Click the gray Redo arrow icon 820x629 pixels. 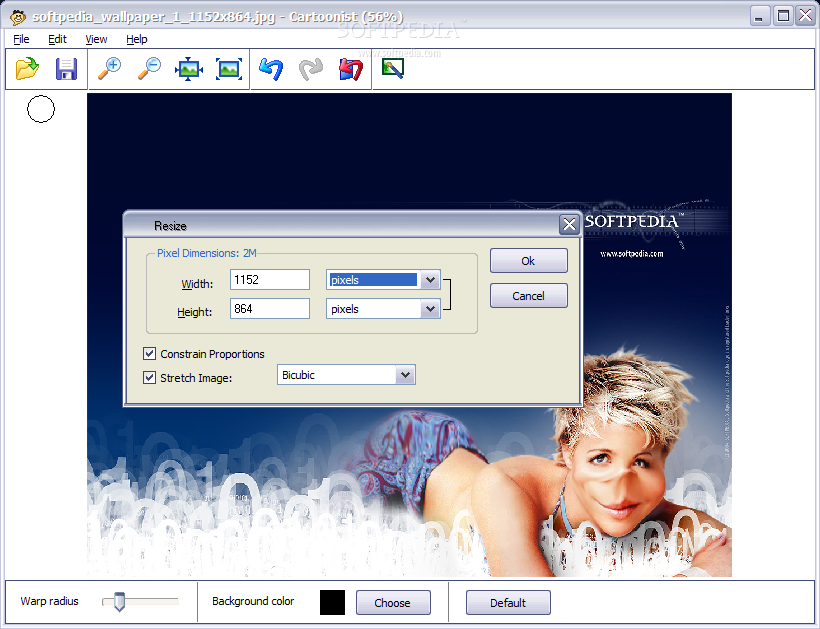[311, 68]
